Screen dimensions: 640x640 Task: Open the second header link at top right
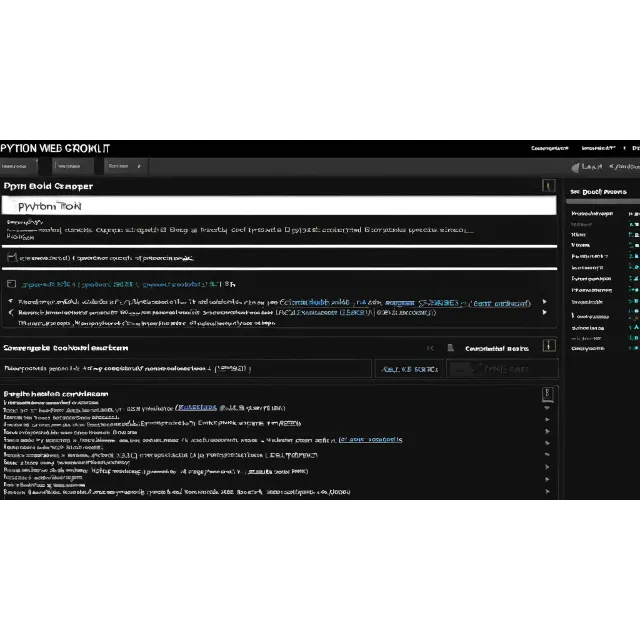(598, 148)
